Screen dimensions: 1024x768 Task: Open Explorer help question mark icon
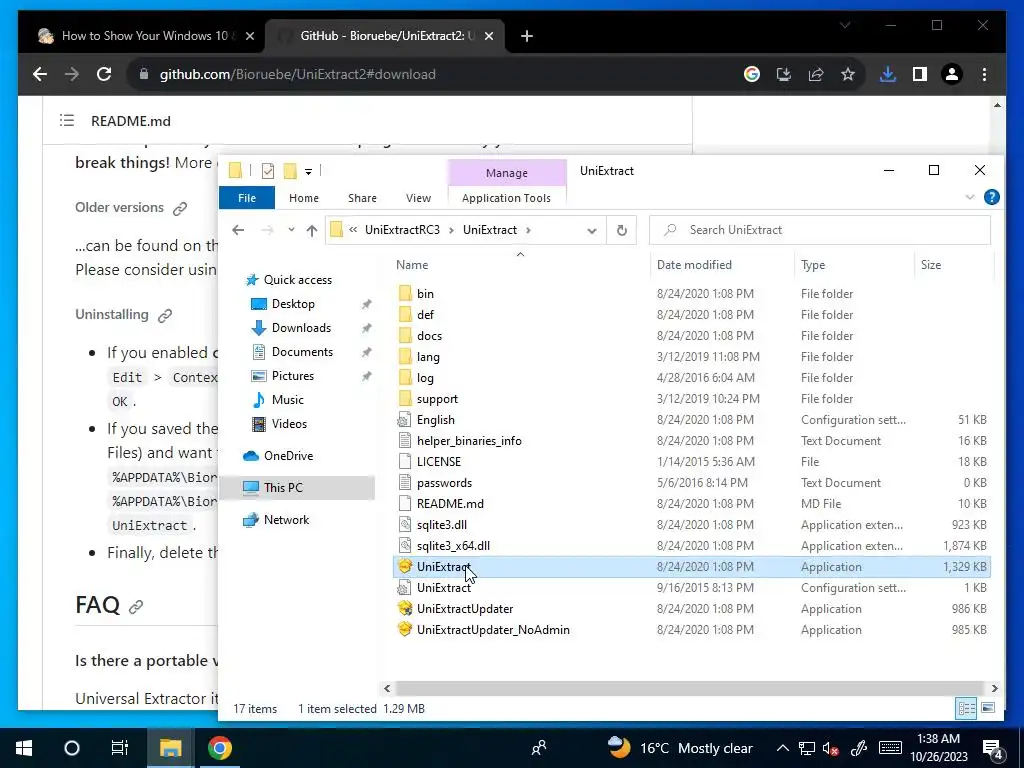(991, 197)
